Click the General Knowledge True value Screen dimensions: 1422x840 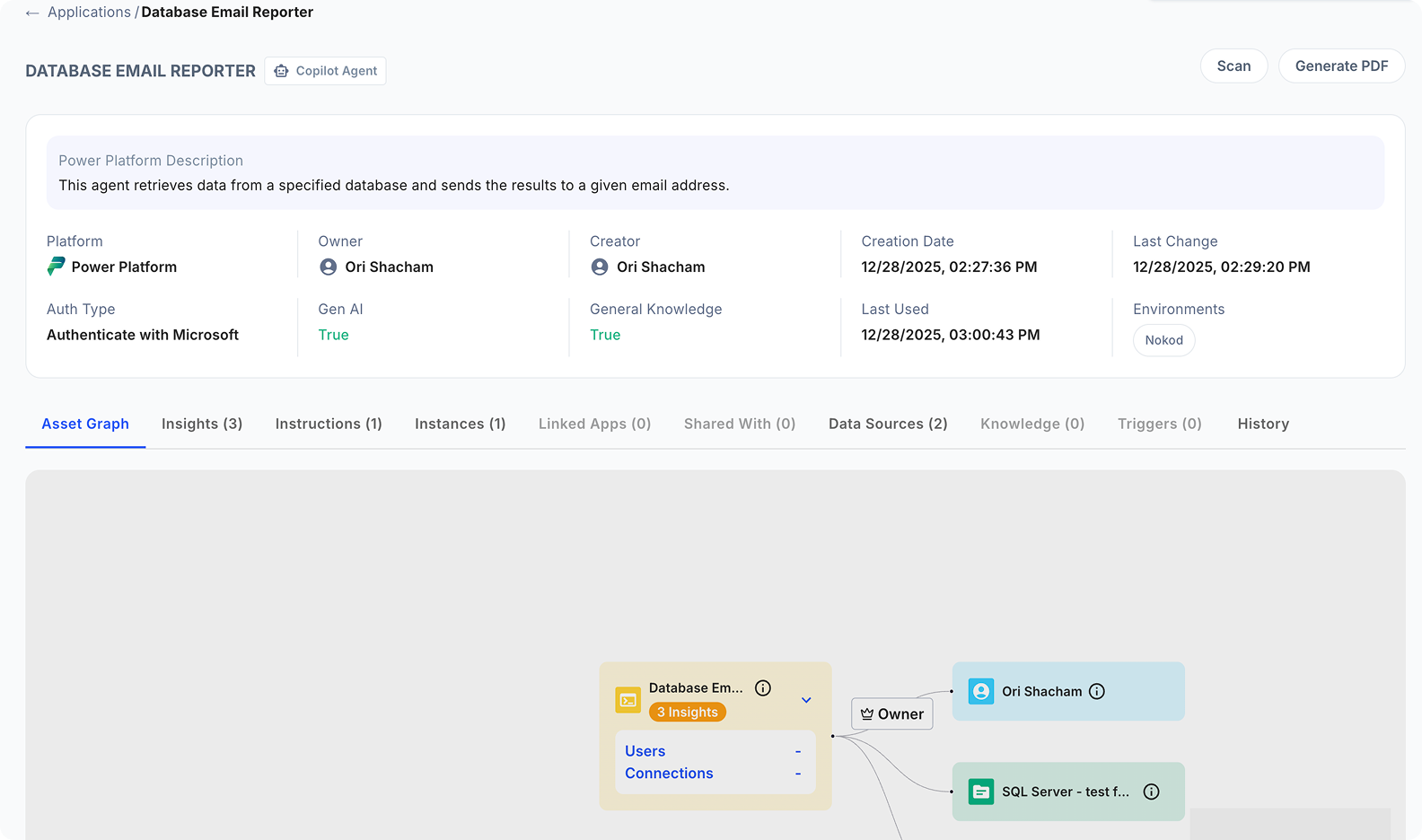[x=605, y=335]
